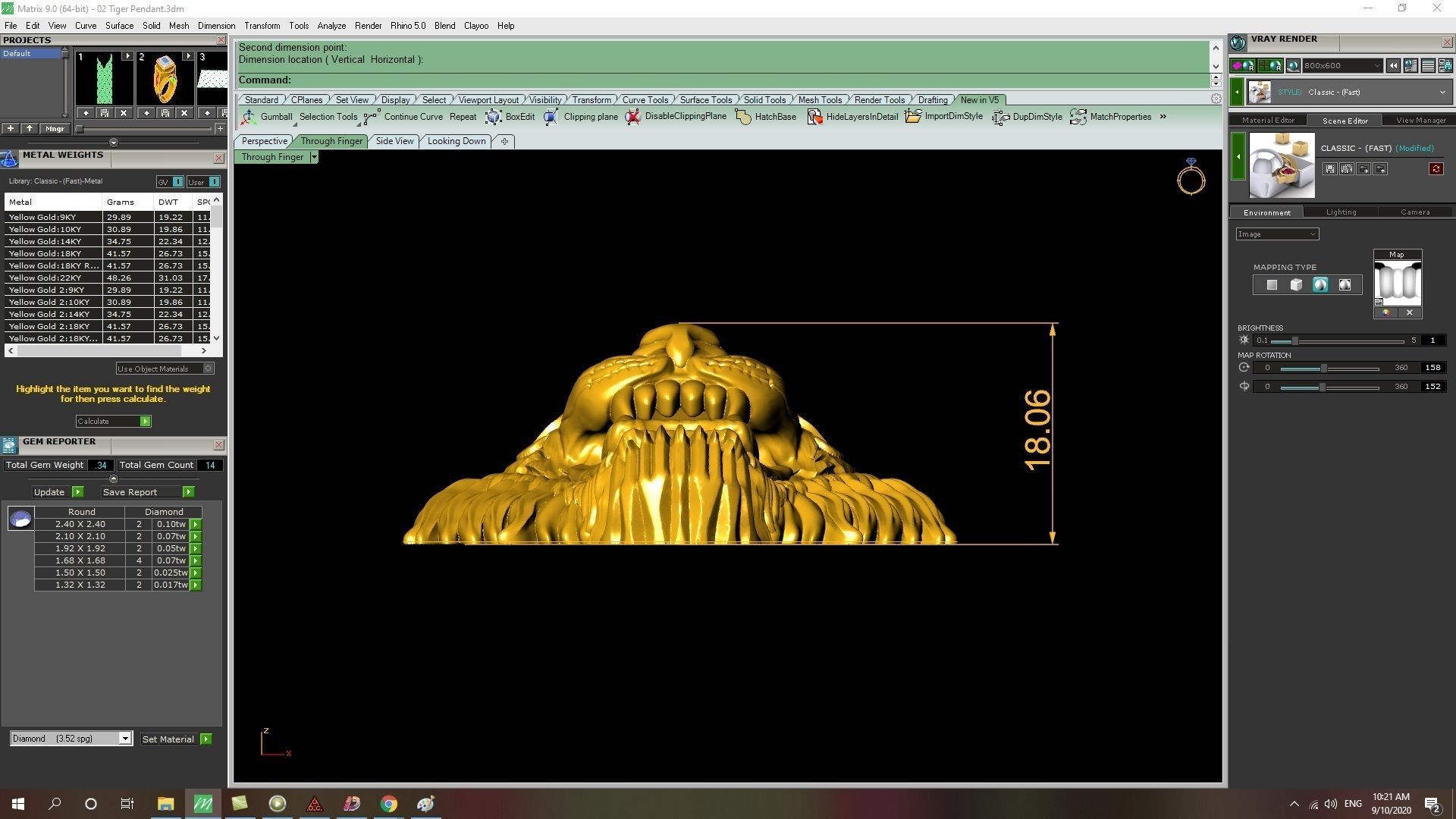Adjust the first Map Rotation slider
Viewport: 1456px width, 819px height.
coord(1329,369)
